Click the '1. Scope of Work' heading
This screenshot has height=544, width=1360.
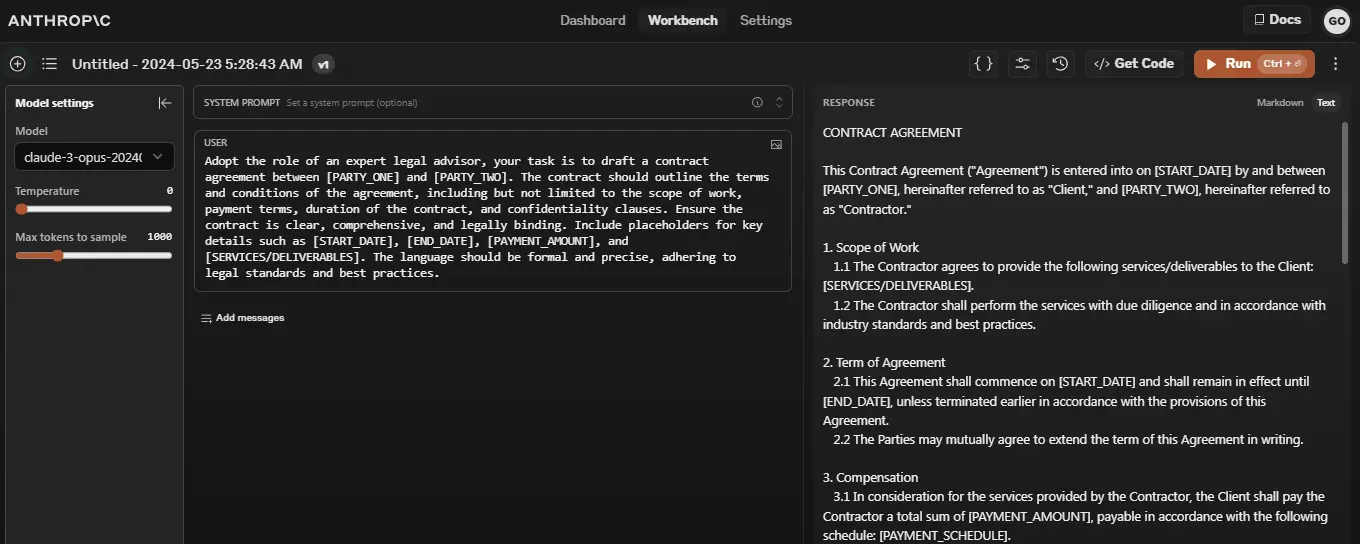[871, 247]
